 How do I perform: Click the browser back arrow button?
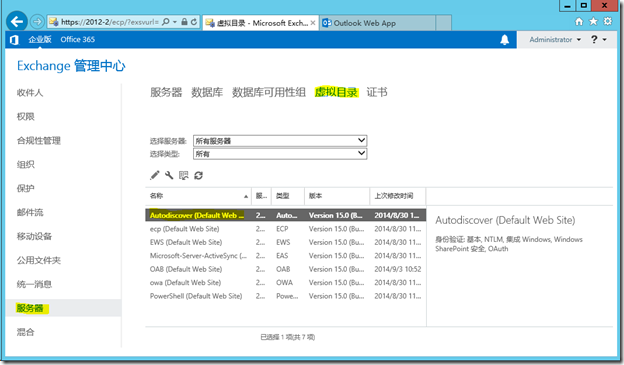pyautogui.click(x=17, y=21)
